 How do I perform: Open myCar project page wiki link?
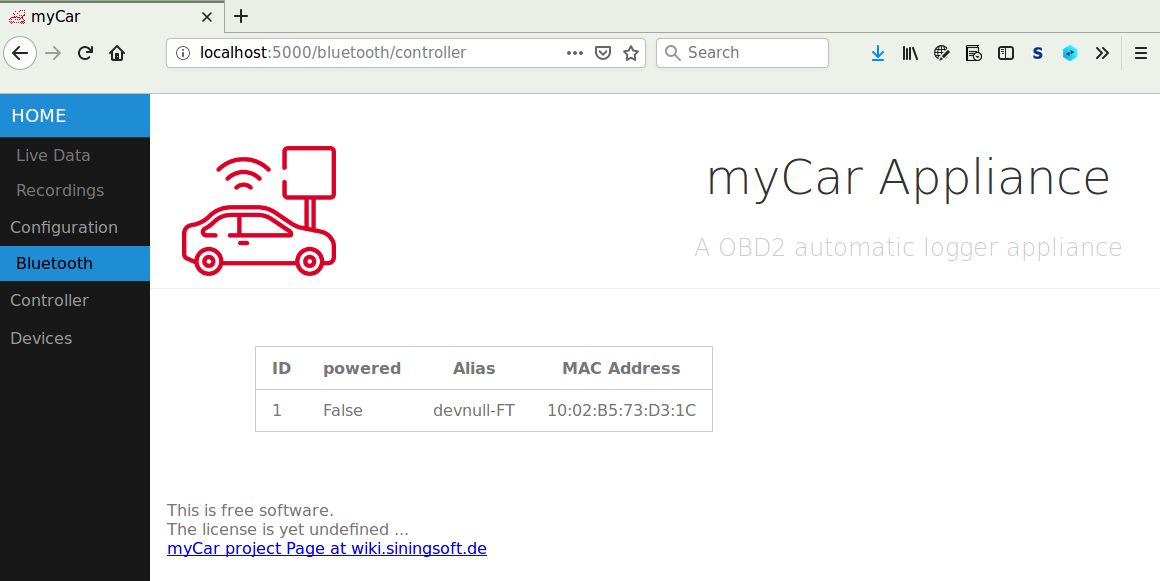327,548
